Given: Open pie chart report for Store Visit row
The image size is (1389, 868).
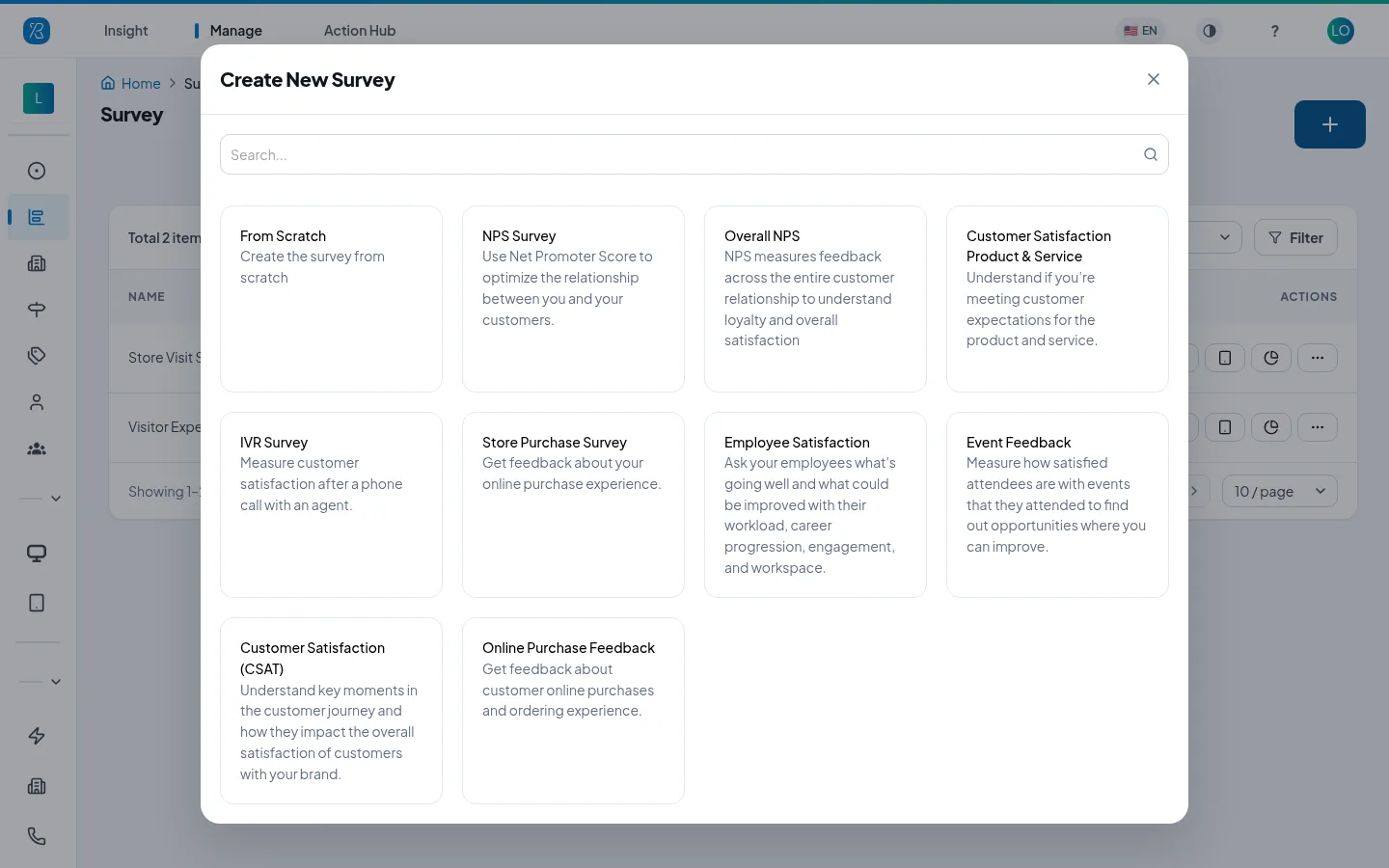Looking at the screenshot, I should pos(1270,358).
